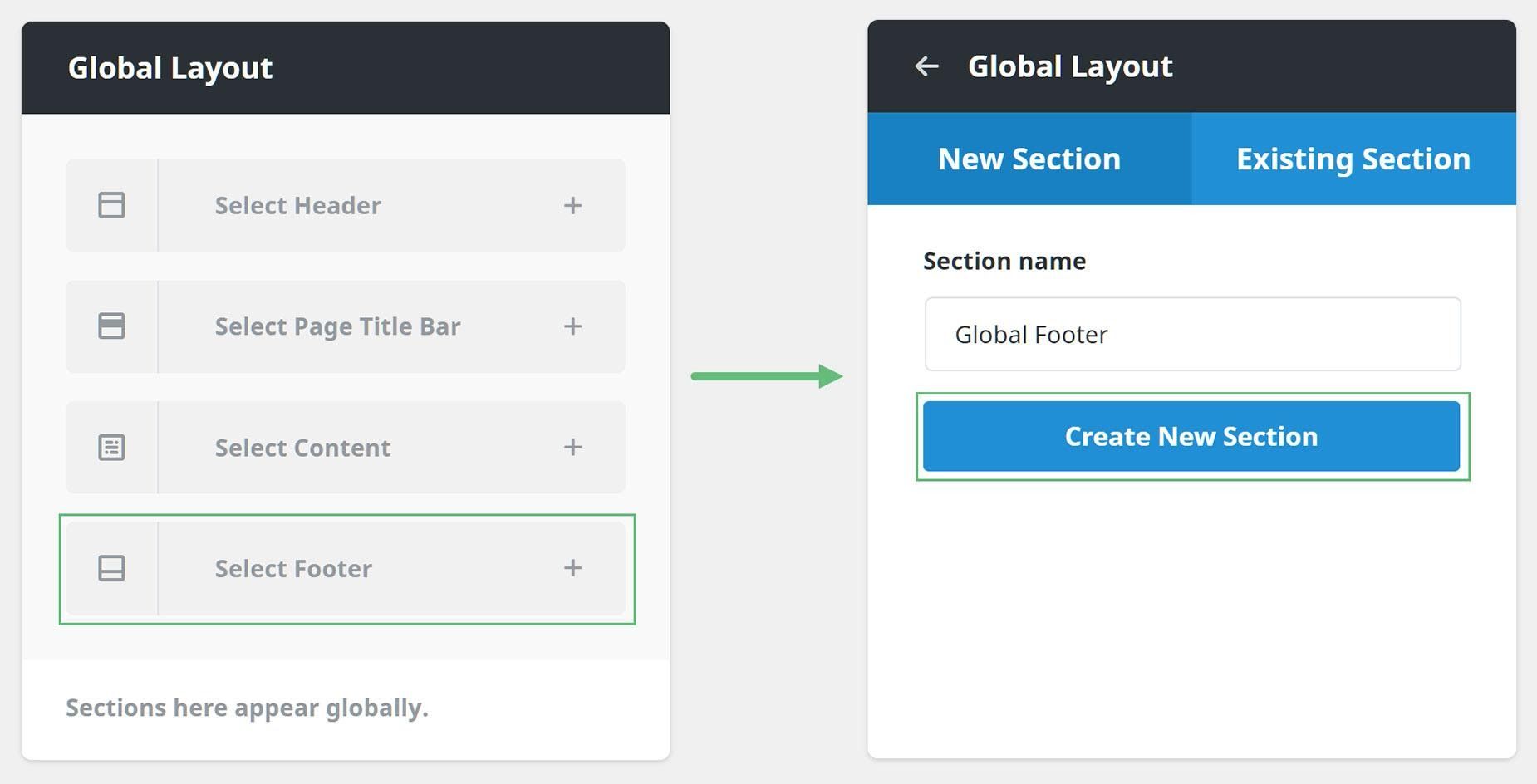Screen dimensions: 1537x784
Task: Click the content icon beside Select Content
Action: (x=111, y=448)
